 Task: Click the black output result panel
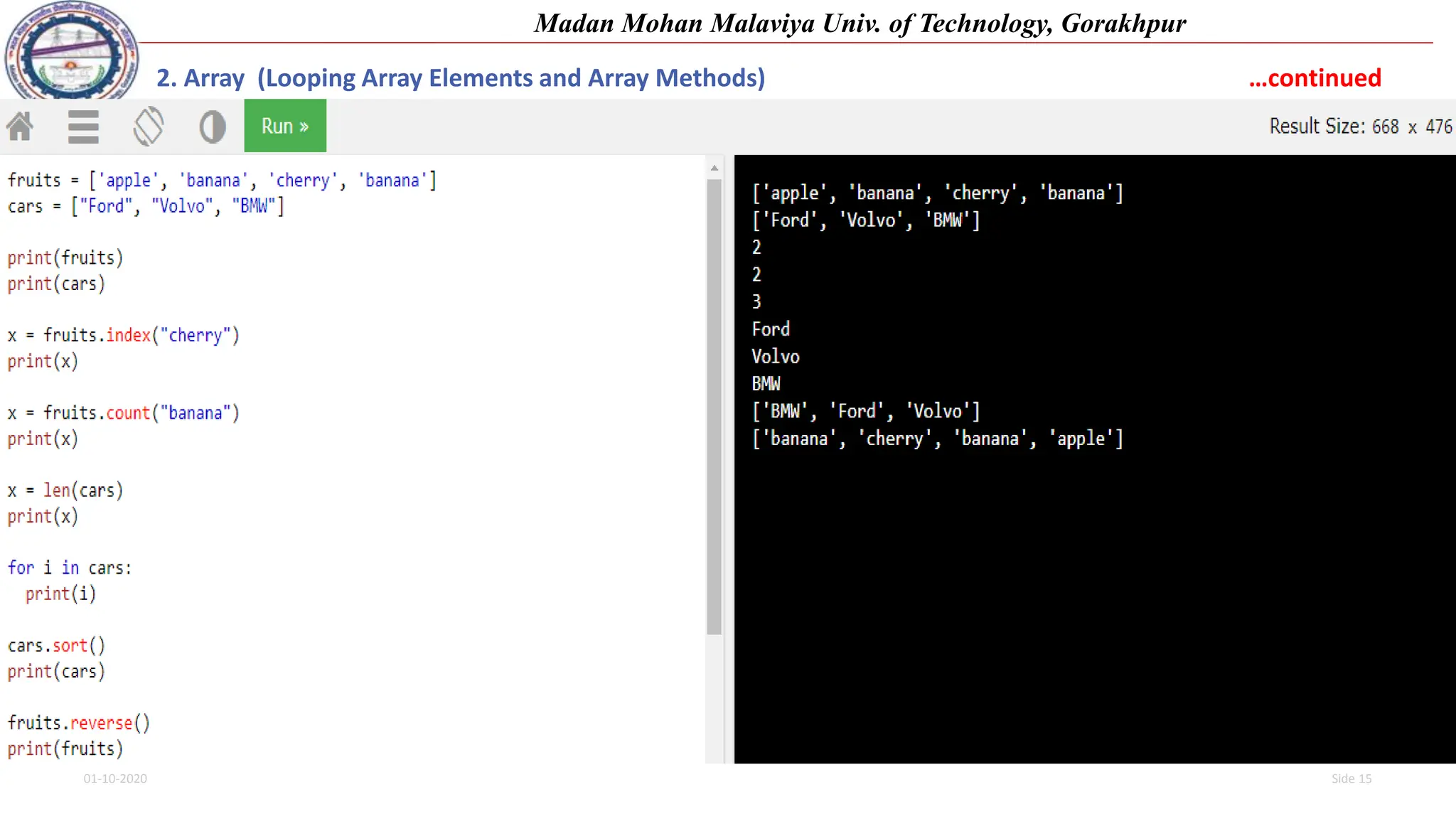(1095, 604)
